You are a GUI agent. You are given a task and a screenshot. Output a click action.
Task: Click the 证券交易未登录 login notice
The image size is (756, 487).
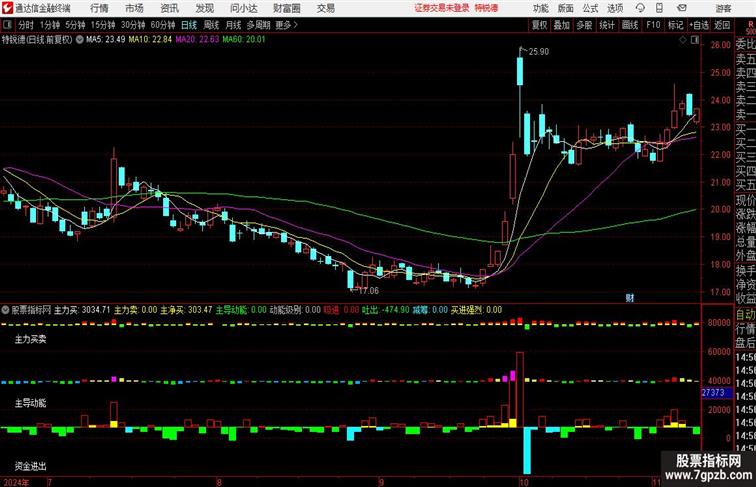click(442, 8)
